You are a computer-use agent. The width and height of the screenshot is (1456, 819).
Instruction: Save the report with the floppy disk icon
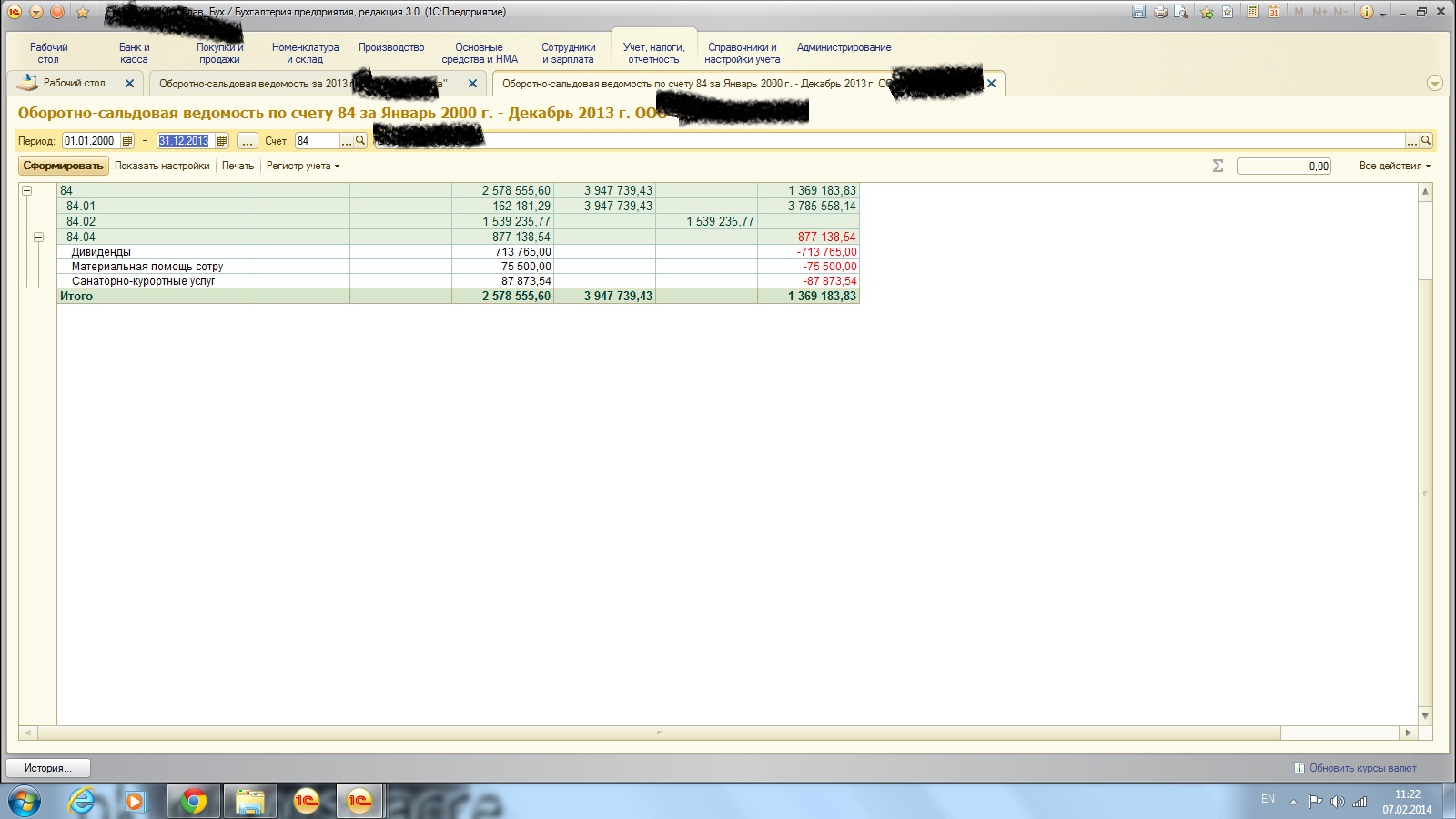coord(1138,12)
